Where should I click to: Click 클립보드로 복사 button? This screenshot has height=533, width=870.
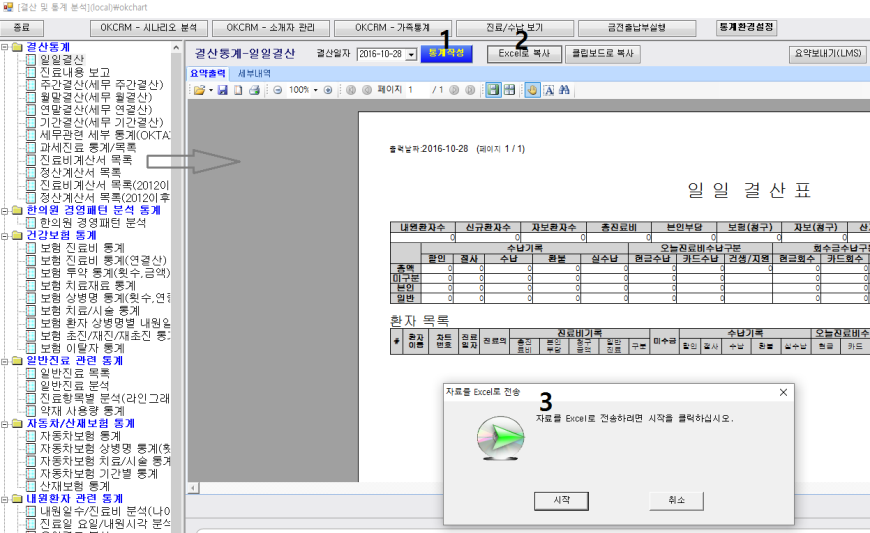click(x=603, y=54)
